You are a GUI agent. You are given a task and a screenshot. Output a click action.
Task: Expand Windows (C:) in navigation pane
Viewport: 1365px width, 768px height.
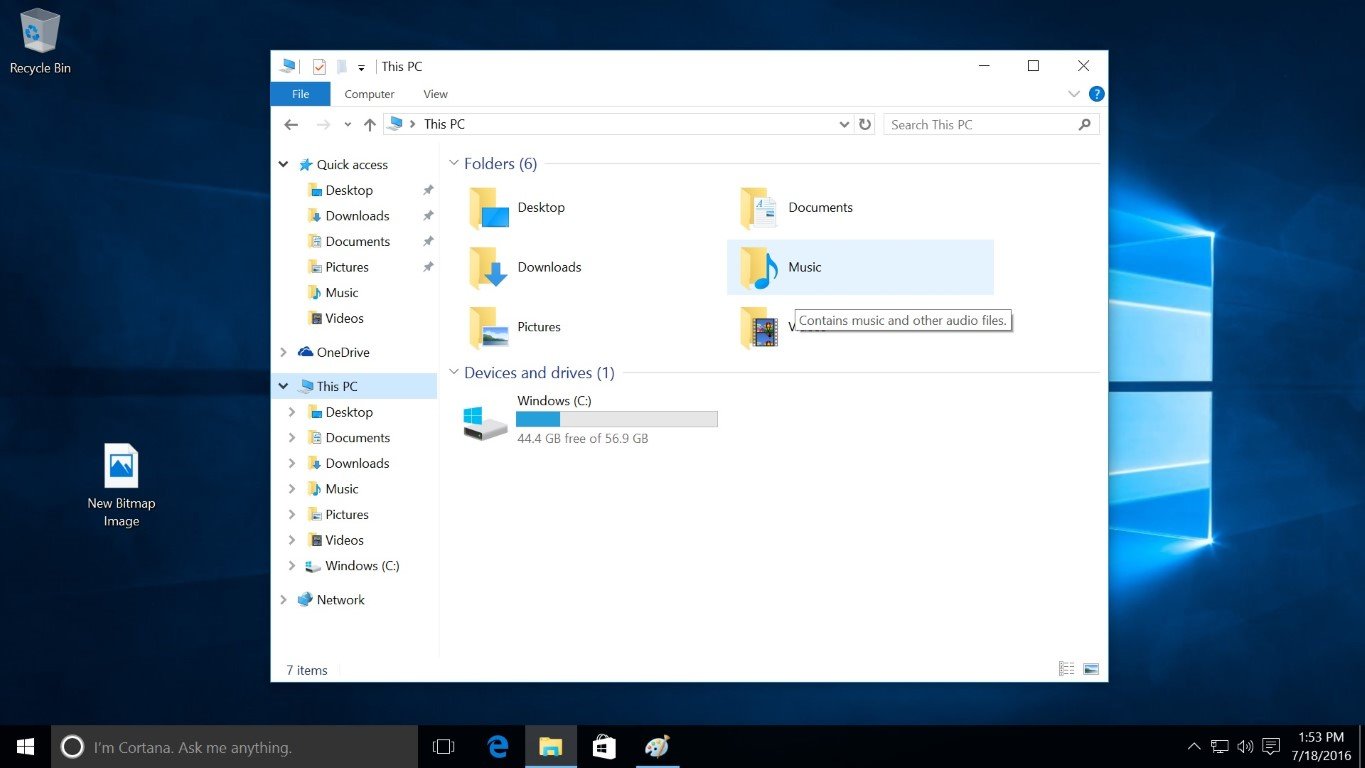pyautogui.click(x=292, y=566)
